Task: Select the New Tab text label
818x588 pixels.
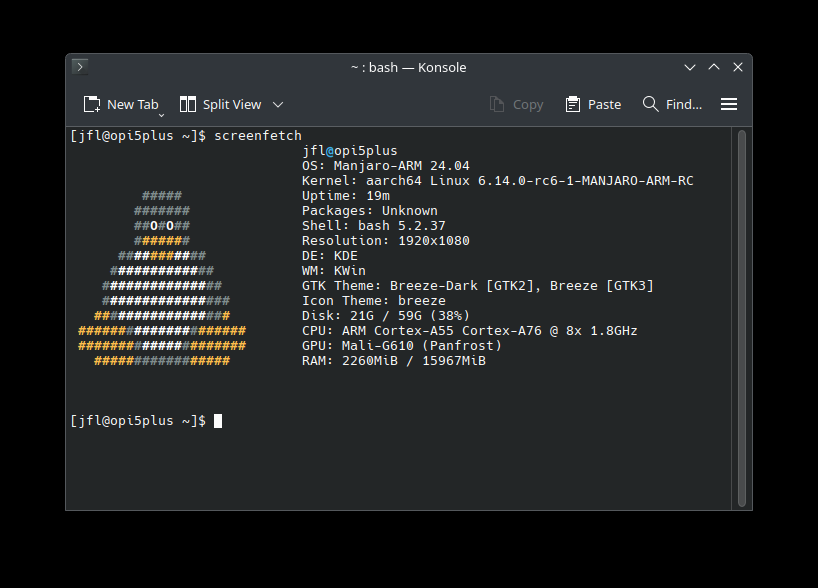Action: 133,104
